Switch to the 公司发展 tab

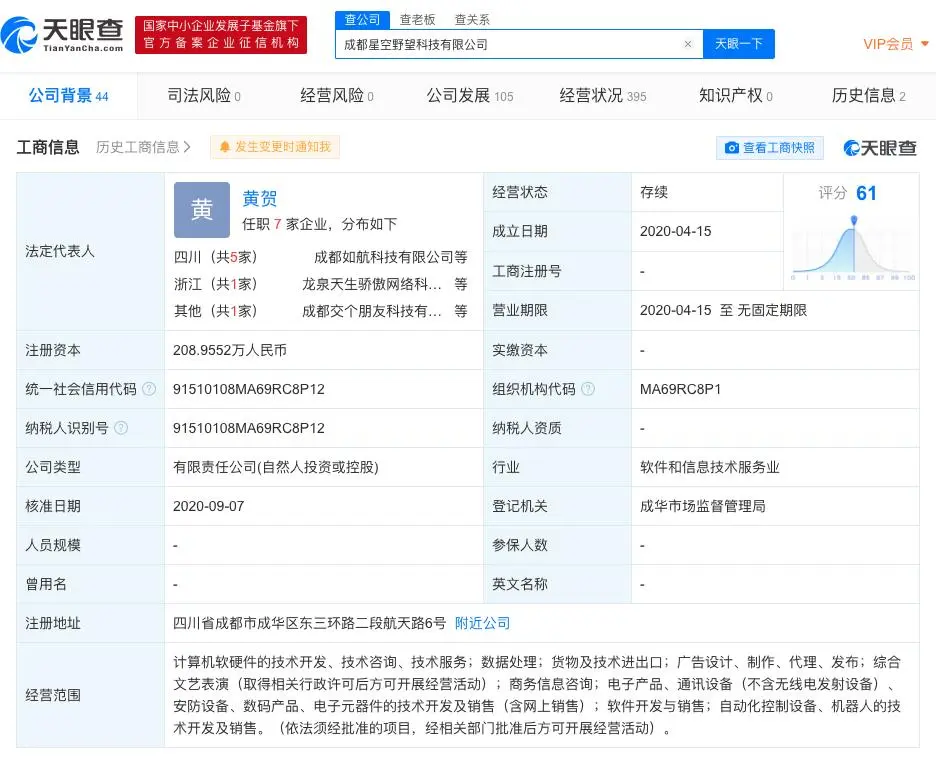pyautogui.click(x=470, y=96)
